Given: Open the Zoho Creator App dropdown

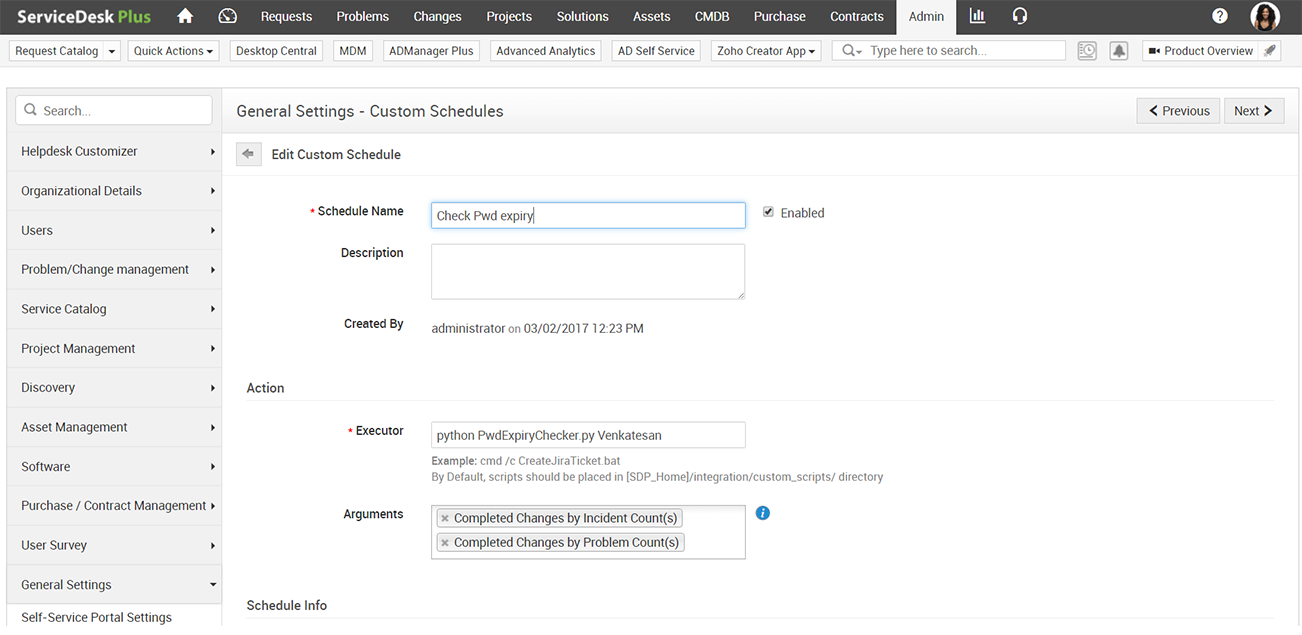Looking at the screenshot, I should [766, 51].
